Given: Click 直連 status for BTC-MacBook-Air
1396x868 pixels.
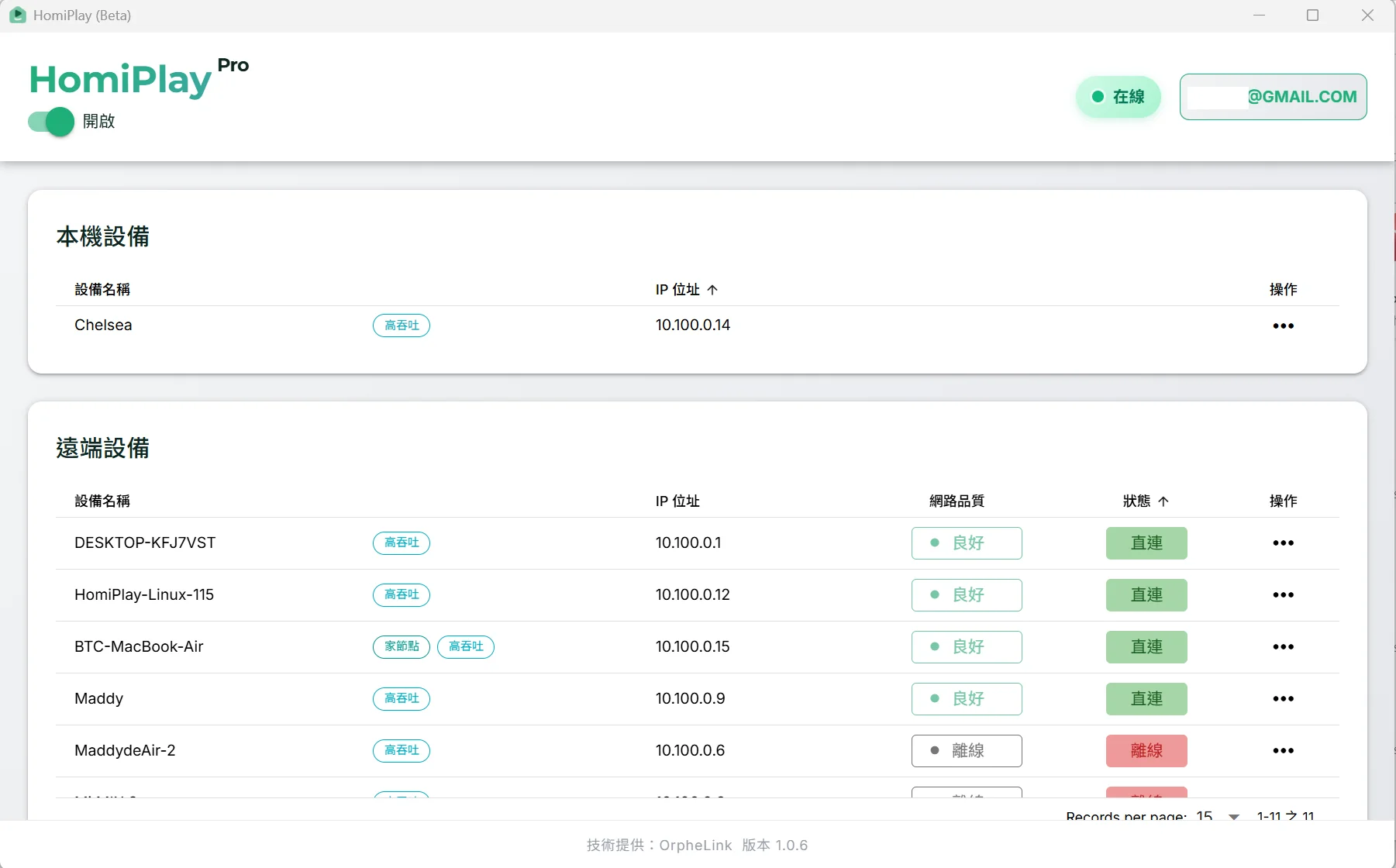Looking at the screenshot, I should pos(1146,647).
